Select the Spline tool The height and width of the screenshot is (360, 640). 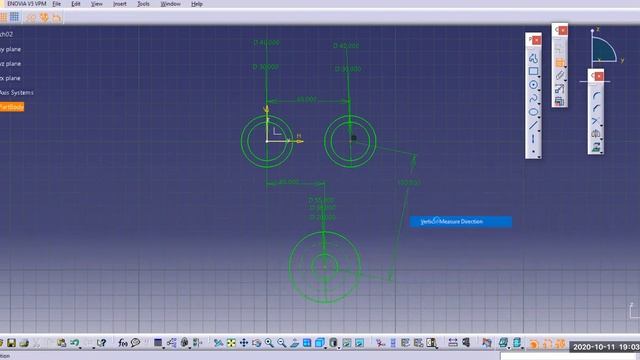pyautogui.click(x=533, y=98)
